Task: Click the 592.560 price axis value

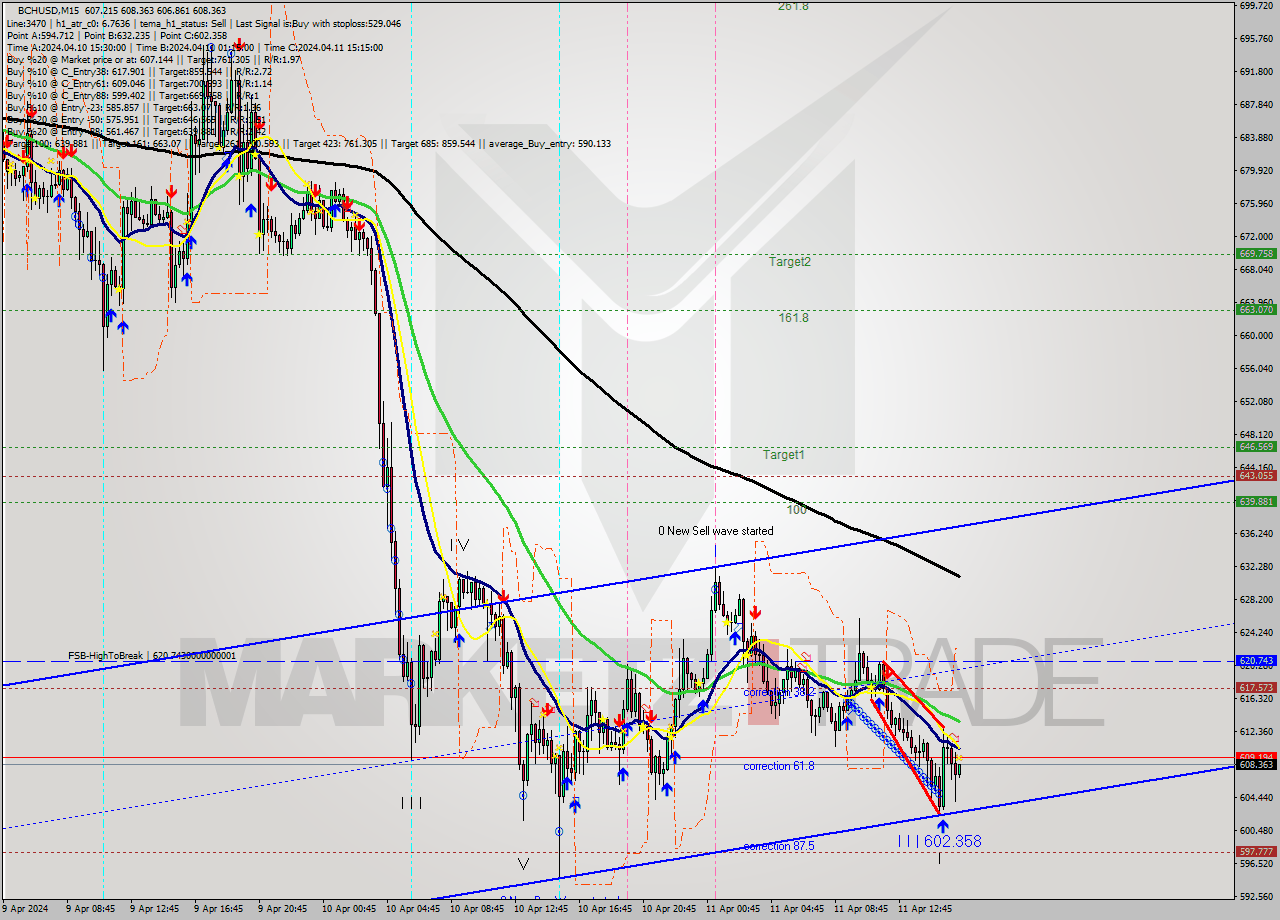Action: click(x=1256, y=897)
